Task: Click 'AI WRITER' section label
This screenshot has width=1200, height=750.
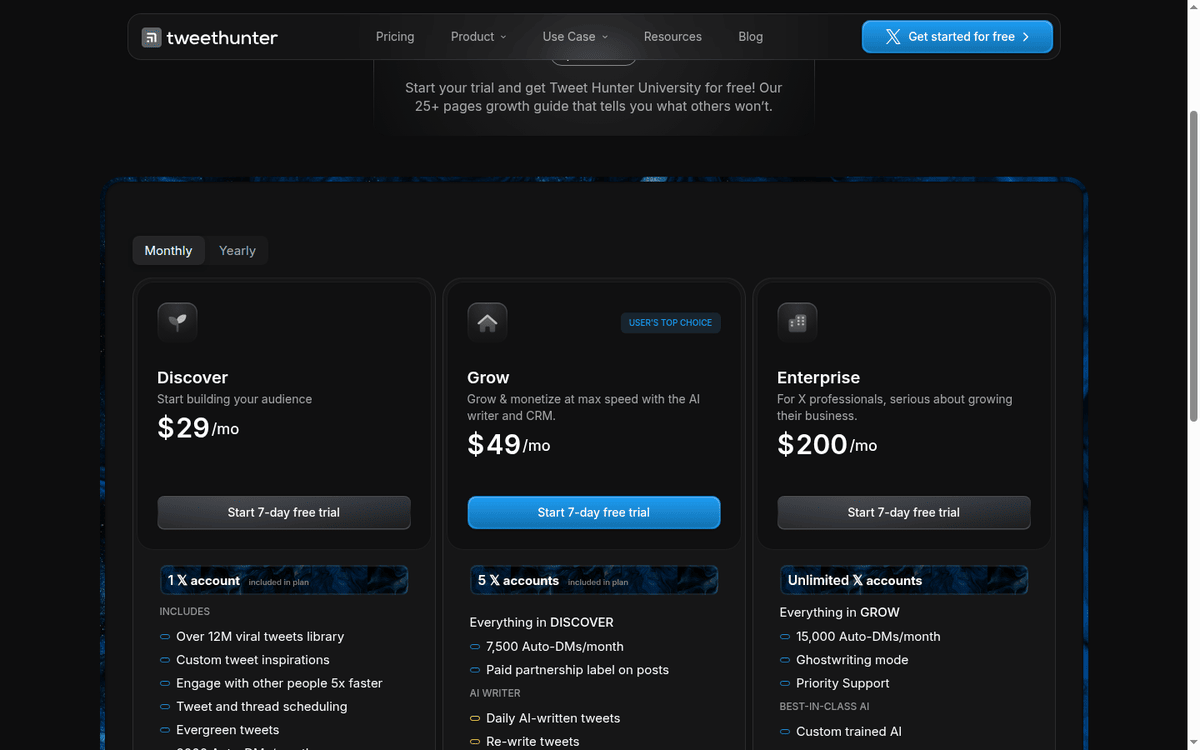Action: [x=495, y=693]
